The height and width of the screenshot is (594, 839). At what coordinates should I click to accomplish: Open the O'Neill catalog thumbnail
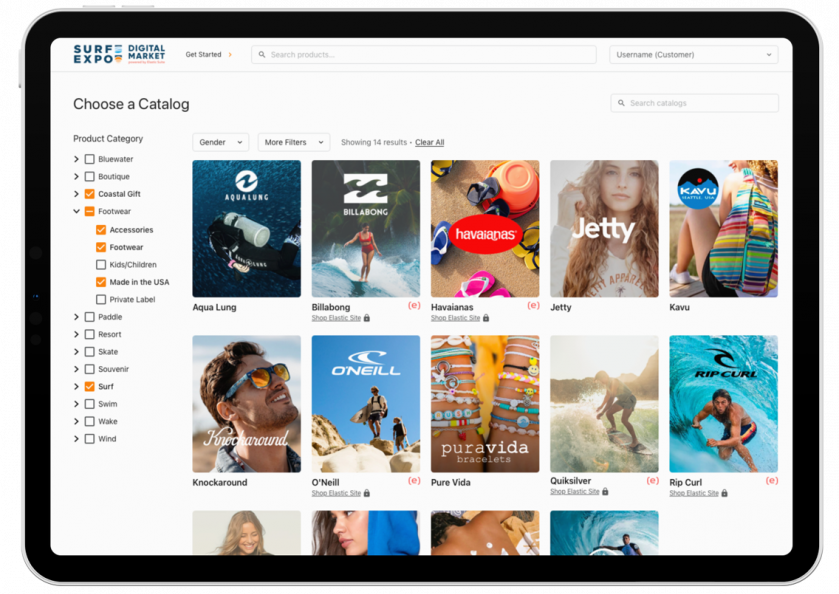point(366,403)
